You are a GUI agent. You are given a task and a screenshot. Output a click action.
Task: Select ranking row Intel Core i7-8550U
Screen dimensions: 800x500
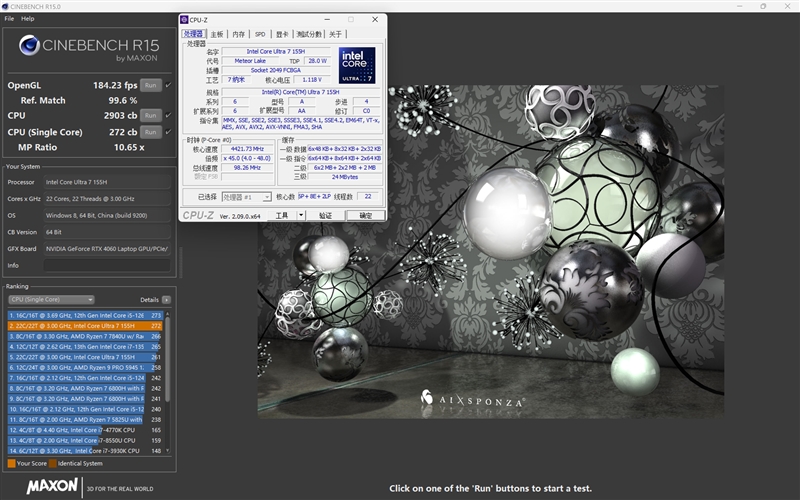(x=85, y=440)
